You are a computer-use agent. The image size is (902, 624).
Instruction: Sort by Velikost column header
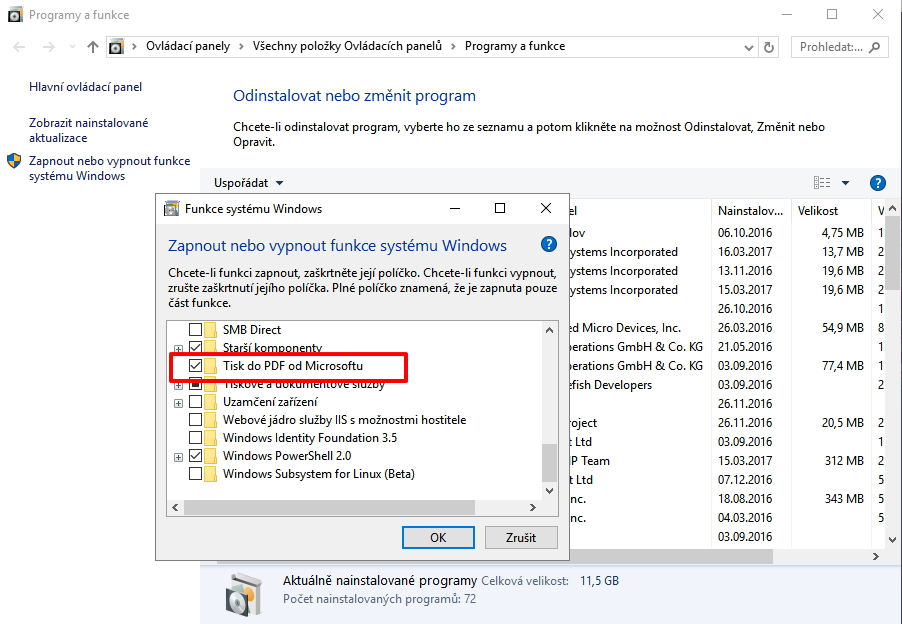[x=831, y=211]
